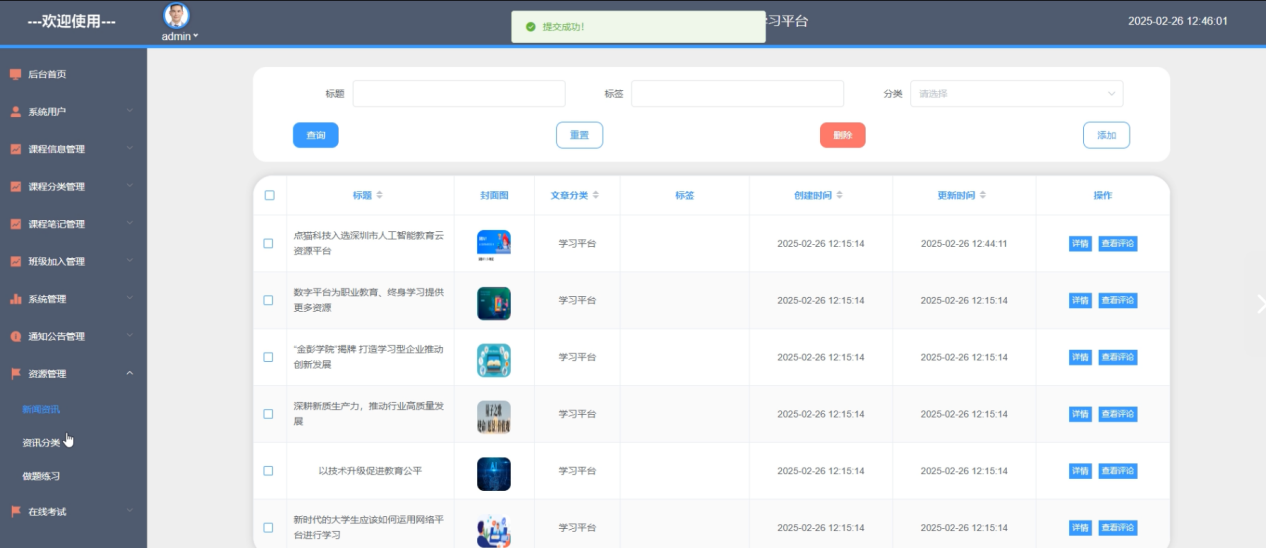The height and width of the screenshot is (548, 1266).
Task: Click the 课程分类管理 chart icon
Action: [15, 187]
